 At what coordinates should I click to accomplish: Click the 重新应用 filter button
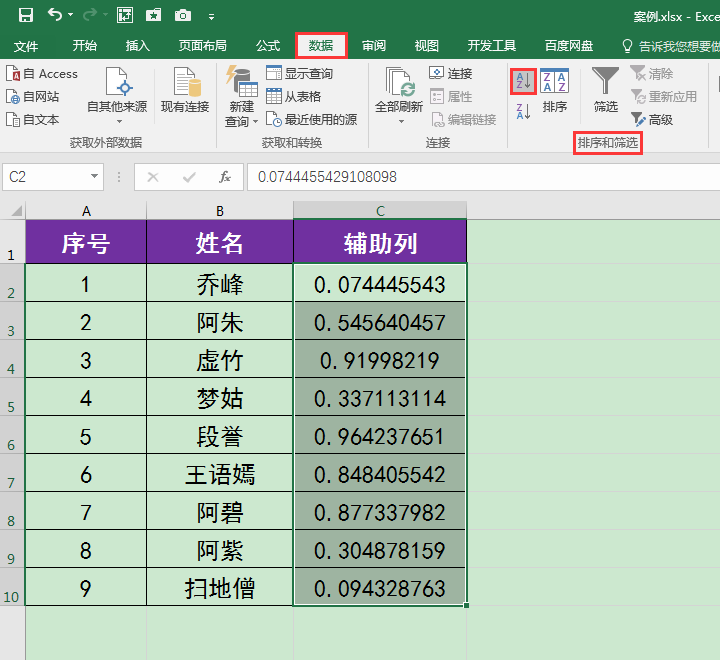click(664, 96)
